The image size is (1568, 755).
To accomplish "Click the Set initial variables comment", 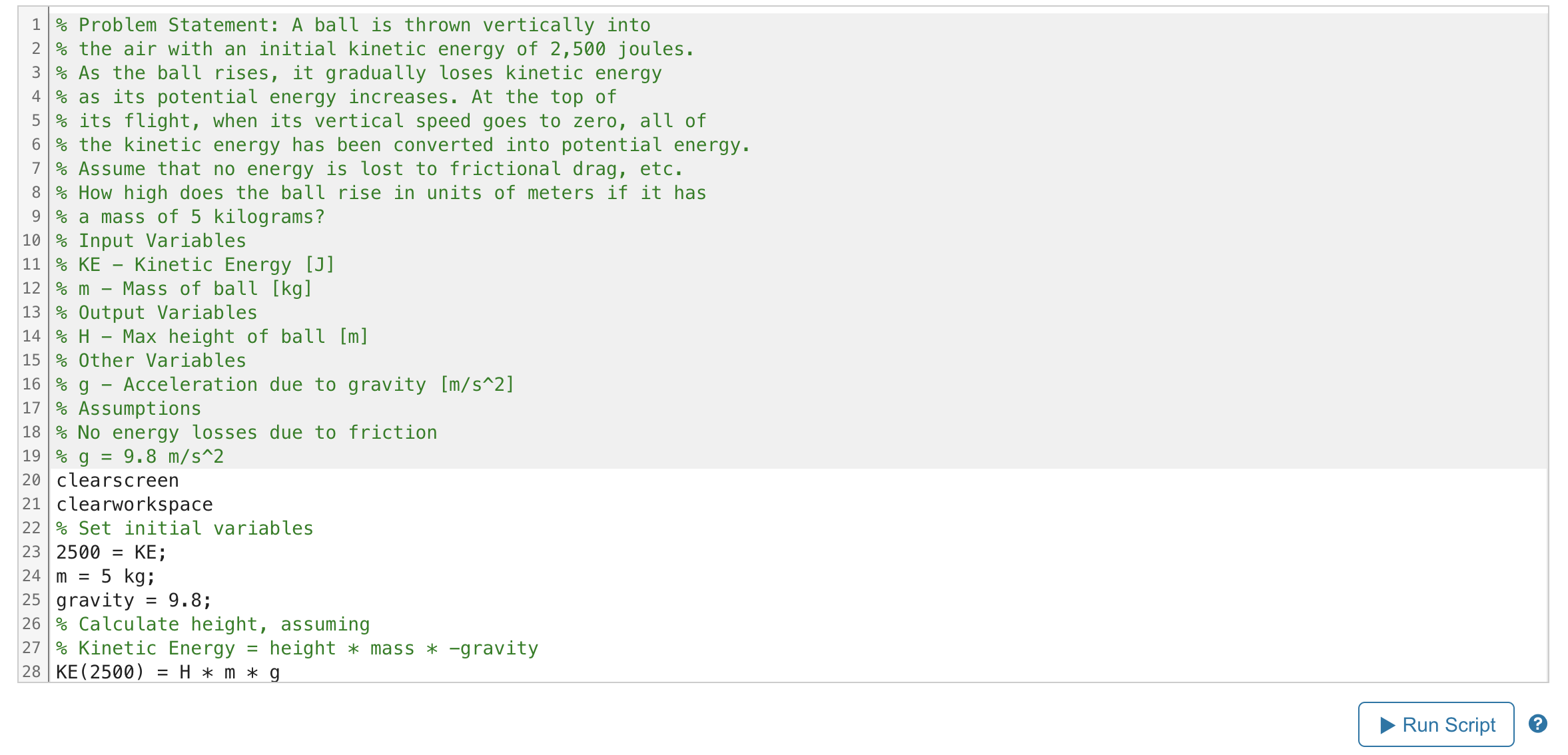I will 183,528.
